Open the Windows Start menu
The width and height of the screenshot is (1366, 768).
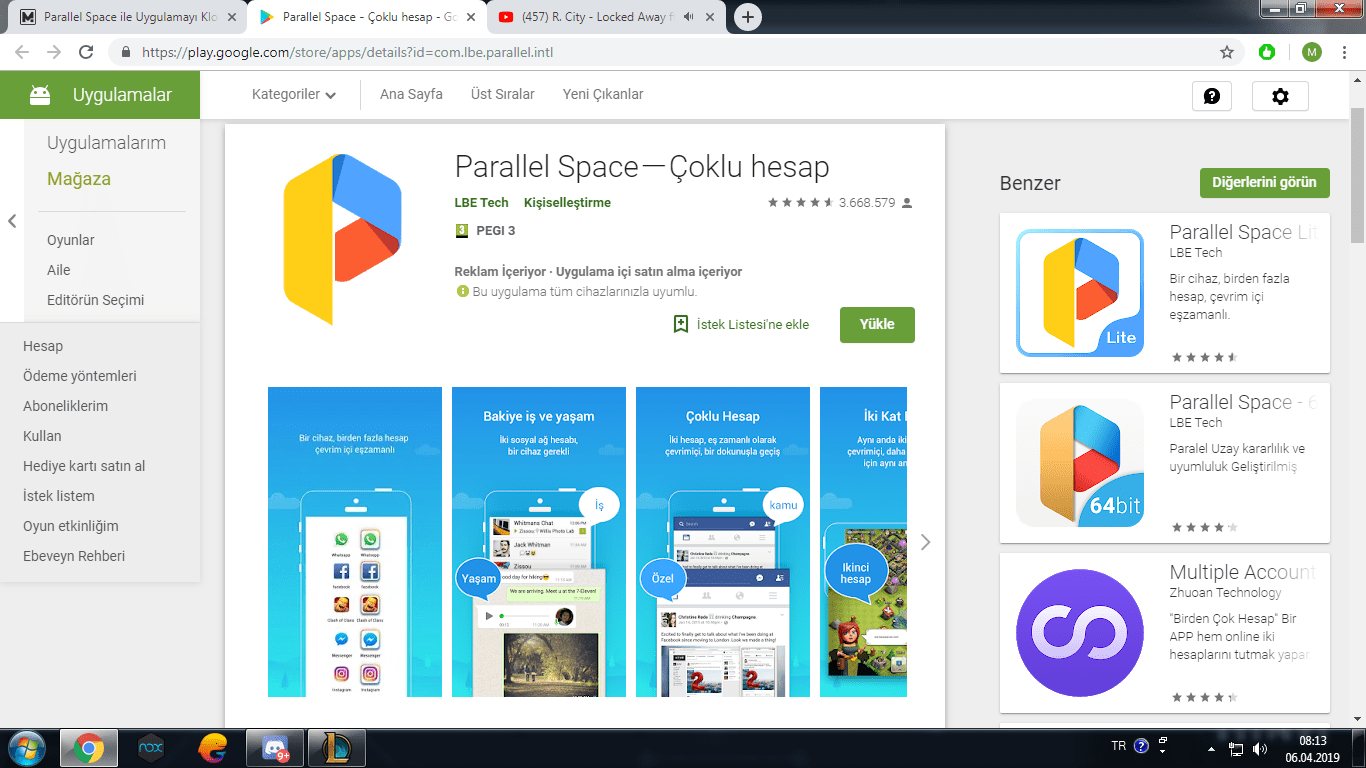28,748
